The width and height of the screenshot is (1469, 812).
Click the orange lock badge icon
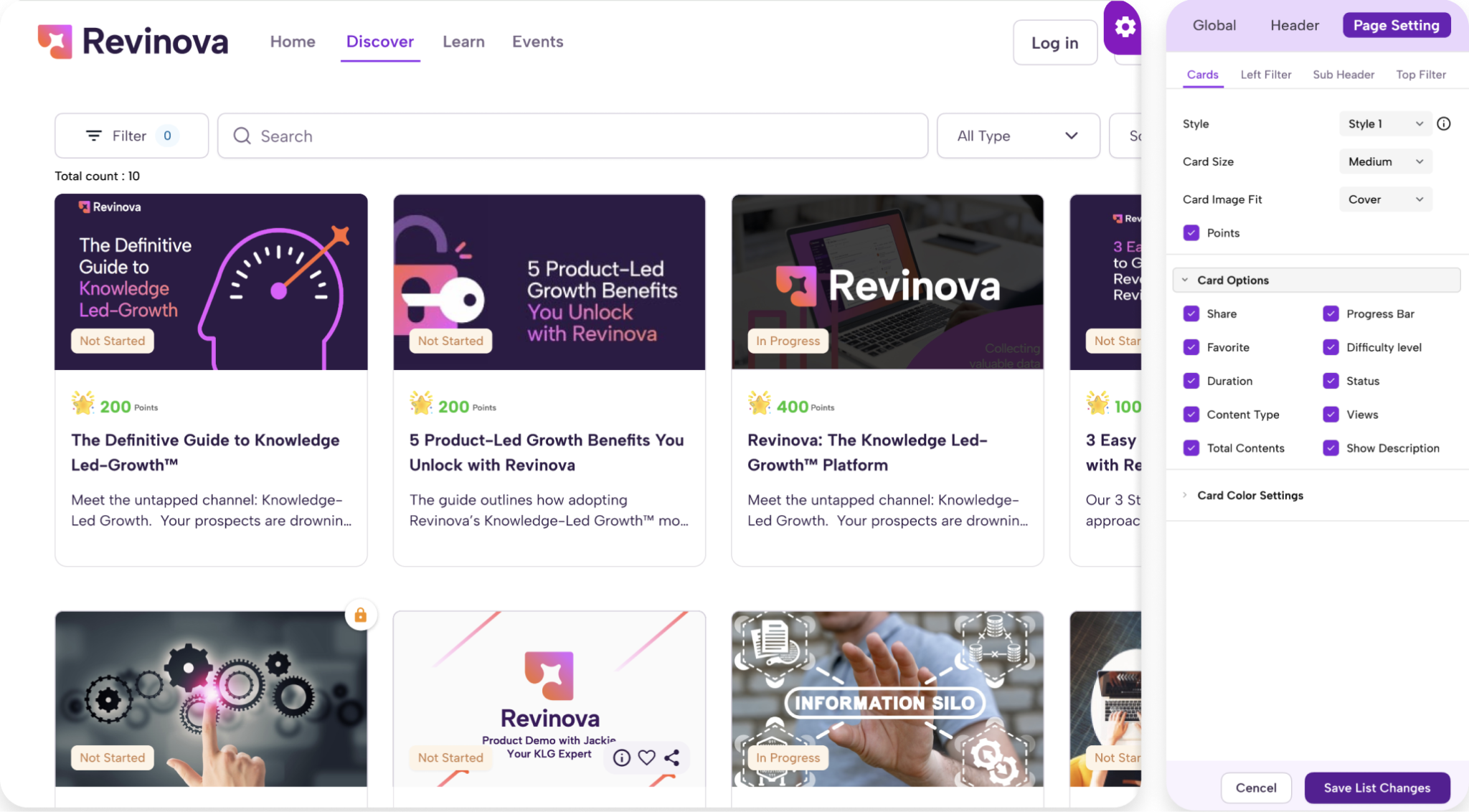[x=360, y=615]
